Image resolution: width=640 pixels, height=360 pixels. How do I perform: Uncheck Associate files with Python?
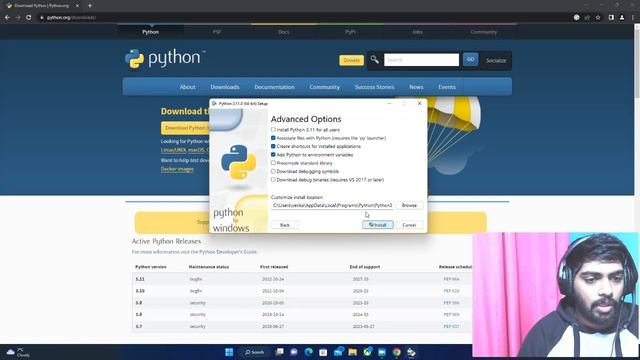(x=273, y=138)
